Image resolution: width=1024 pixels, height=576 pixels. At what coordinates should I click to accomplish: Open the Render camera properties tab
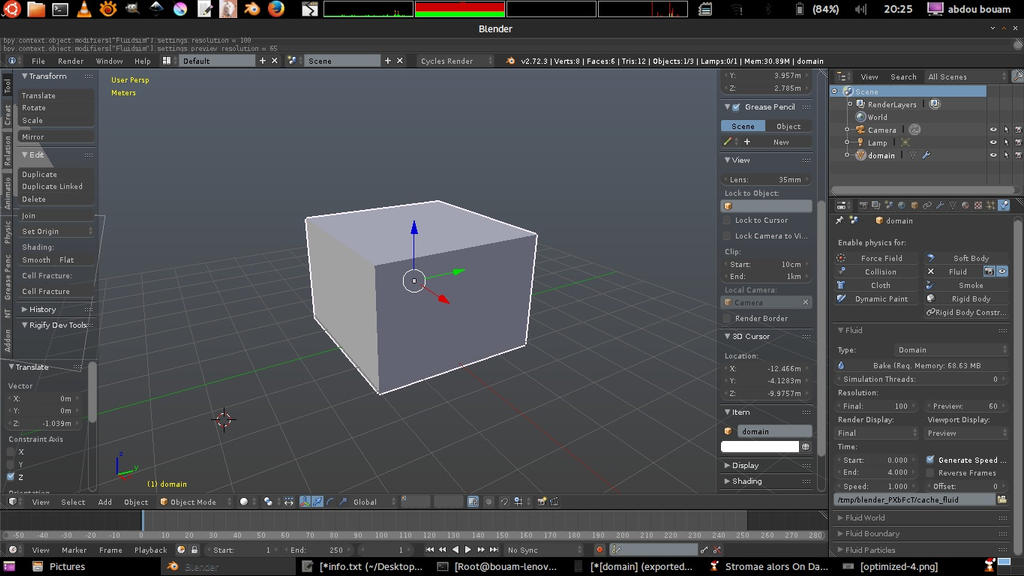(x=863, y=205)
